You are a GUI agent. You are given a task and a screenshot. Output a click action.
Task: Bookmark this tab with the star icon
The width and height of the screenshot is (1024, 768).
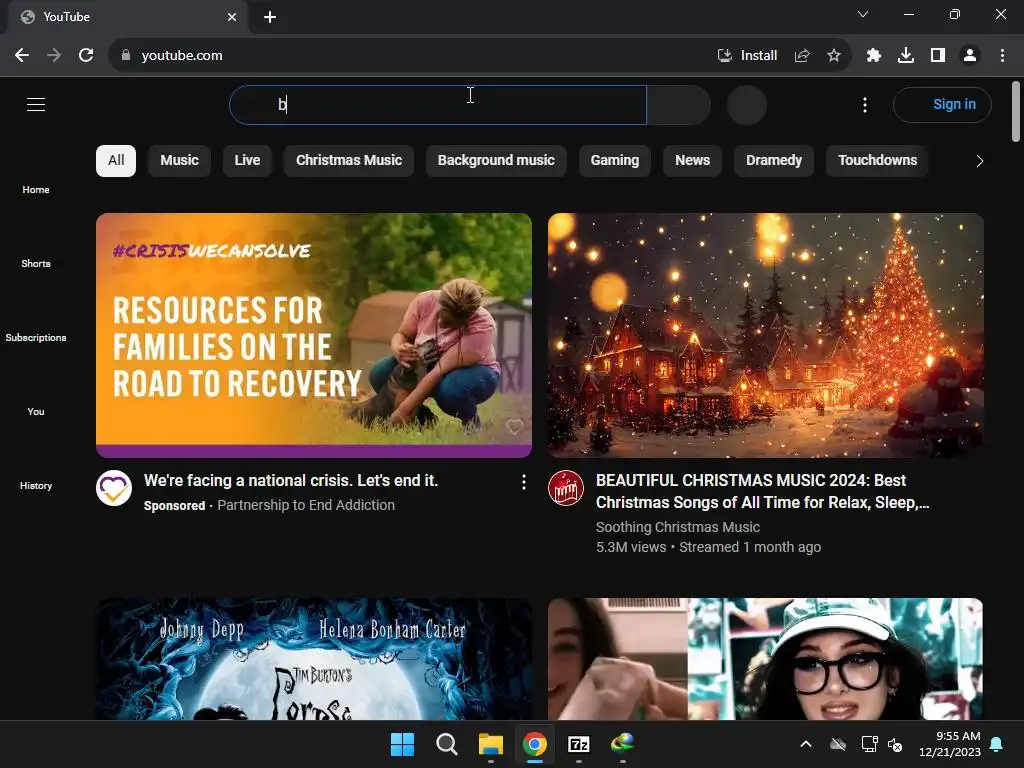[834, 56]
